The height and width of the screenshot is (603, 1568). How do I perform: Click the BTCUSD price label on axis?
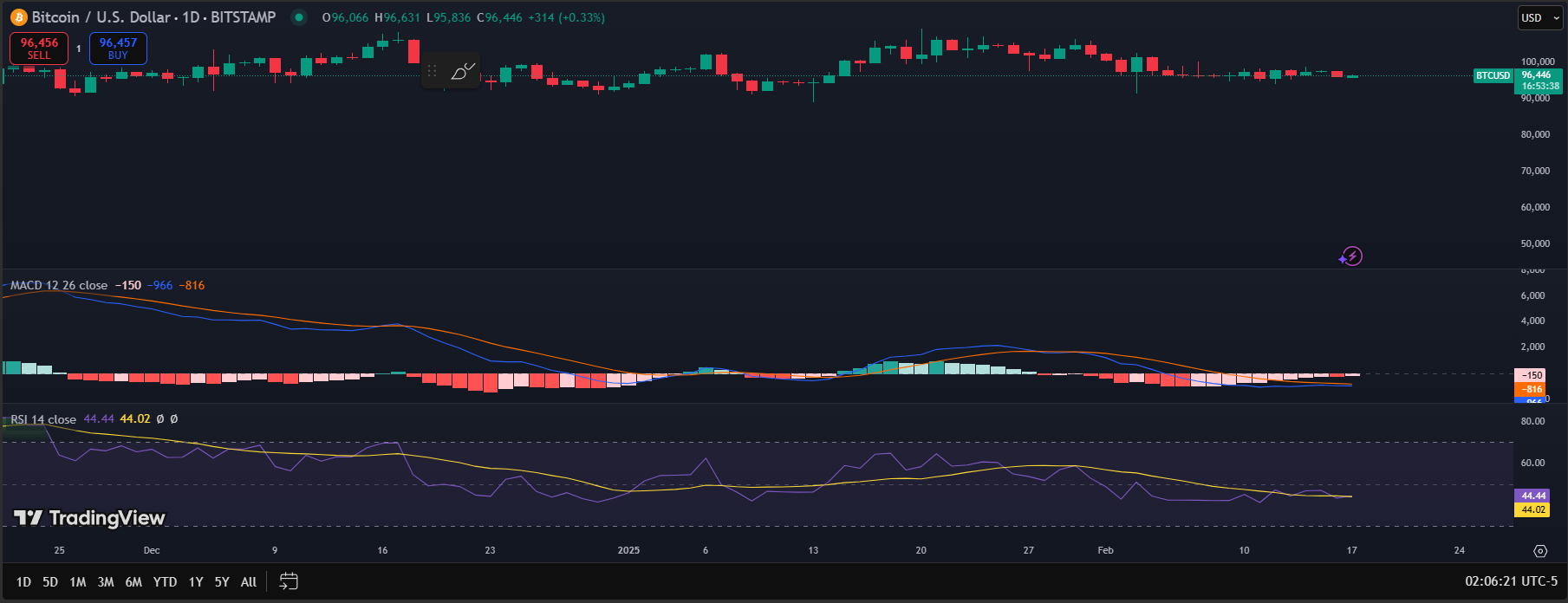coord(1493,75)
